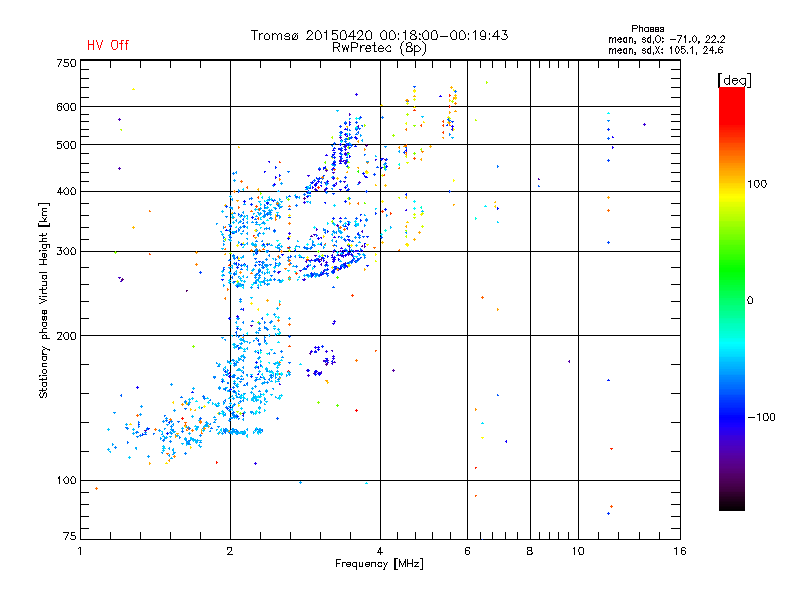Click x-axis tick label '10'
This screenshot has height=600, width=800.
[x=578, y=551]
